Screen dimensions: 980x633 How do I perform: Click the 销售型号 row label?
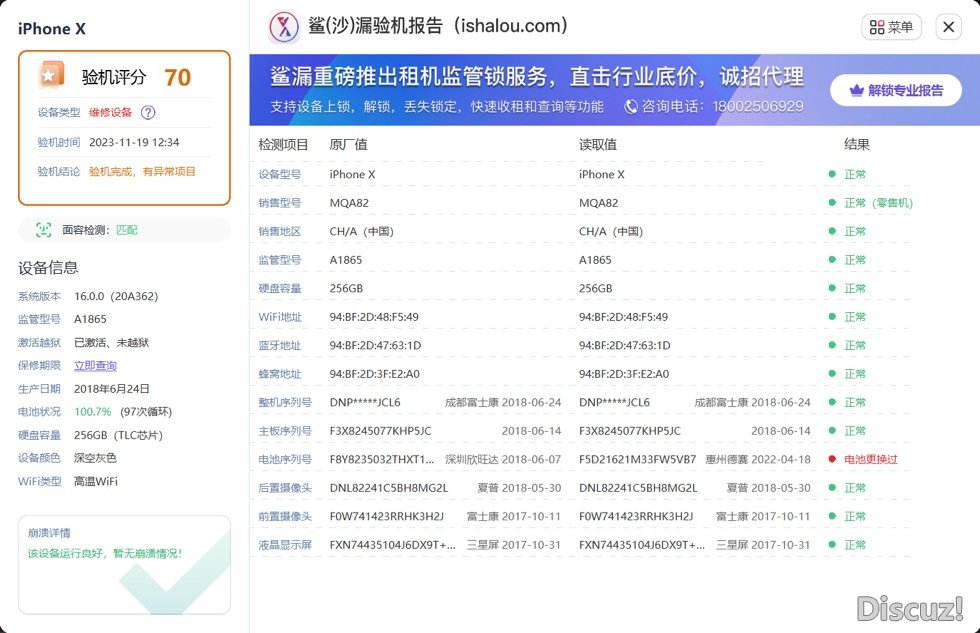279,203
